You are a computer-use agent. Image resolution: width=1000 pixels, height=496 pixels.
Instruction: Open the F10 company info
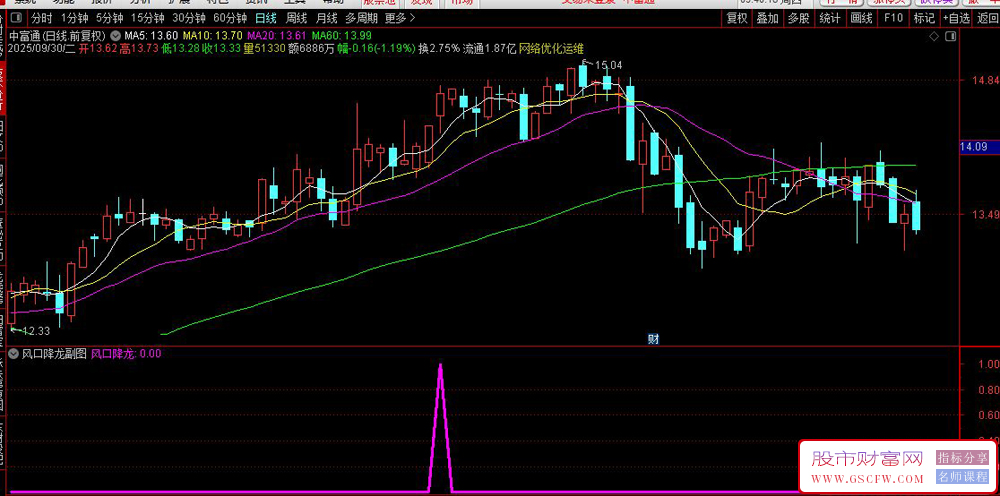coord(893,18)
